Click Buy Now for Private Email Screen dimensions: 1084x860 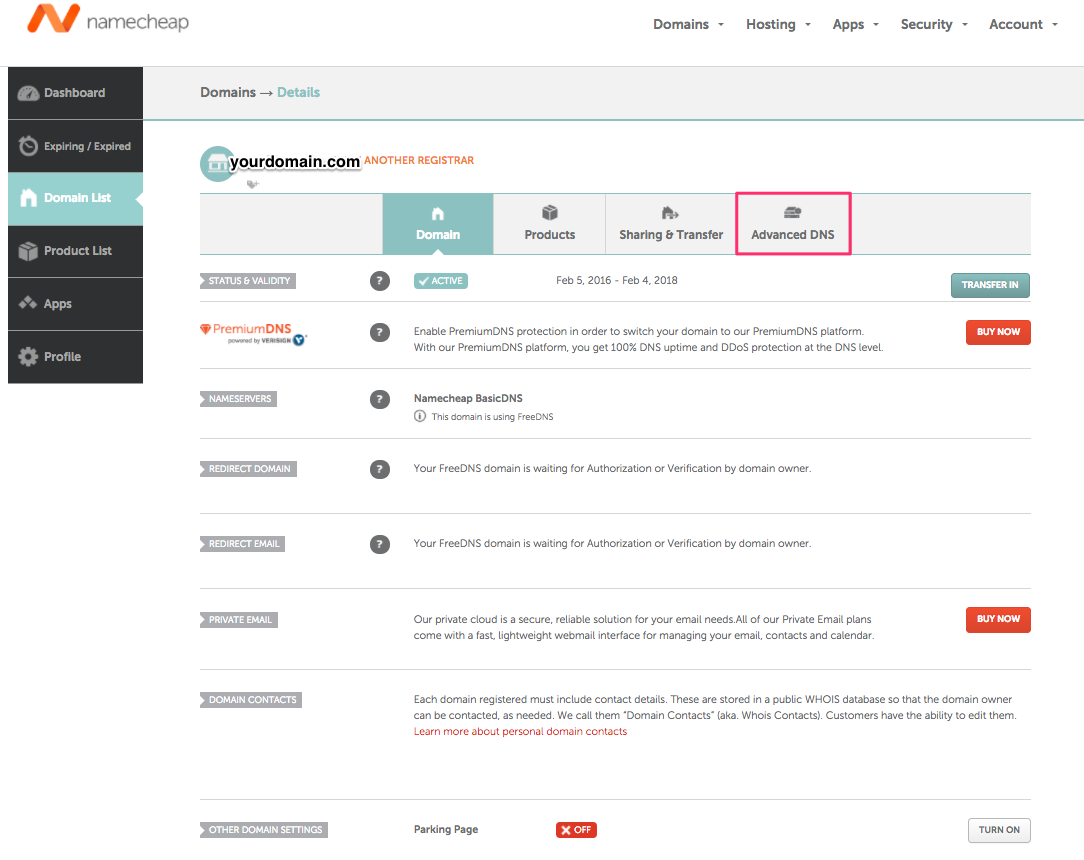(x=998, y=619)
